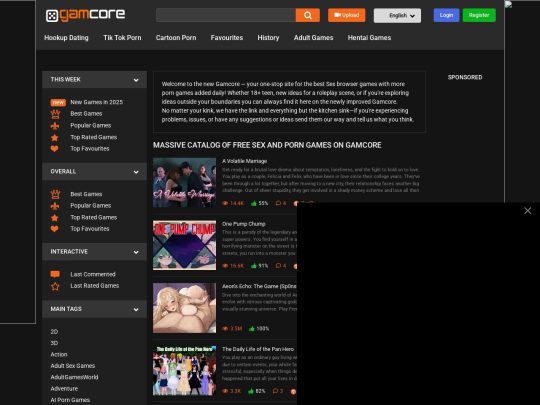Click the heart icon beside This Week Top Favourites

pyautogui.click(x=55, y=149)
